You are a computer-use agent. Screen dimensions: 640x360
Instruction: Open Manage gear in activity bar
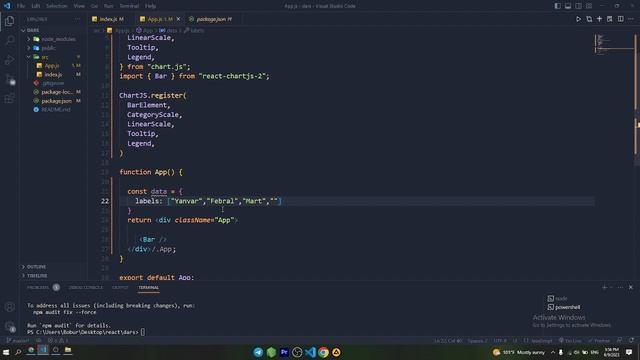(x=10, y=326)
